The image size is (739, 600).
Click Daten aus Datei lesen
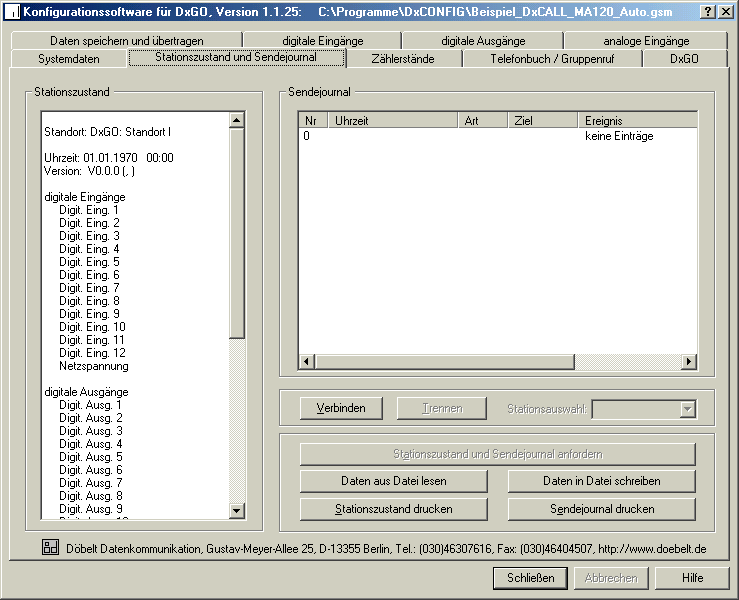393,481
